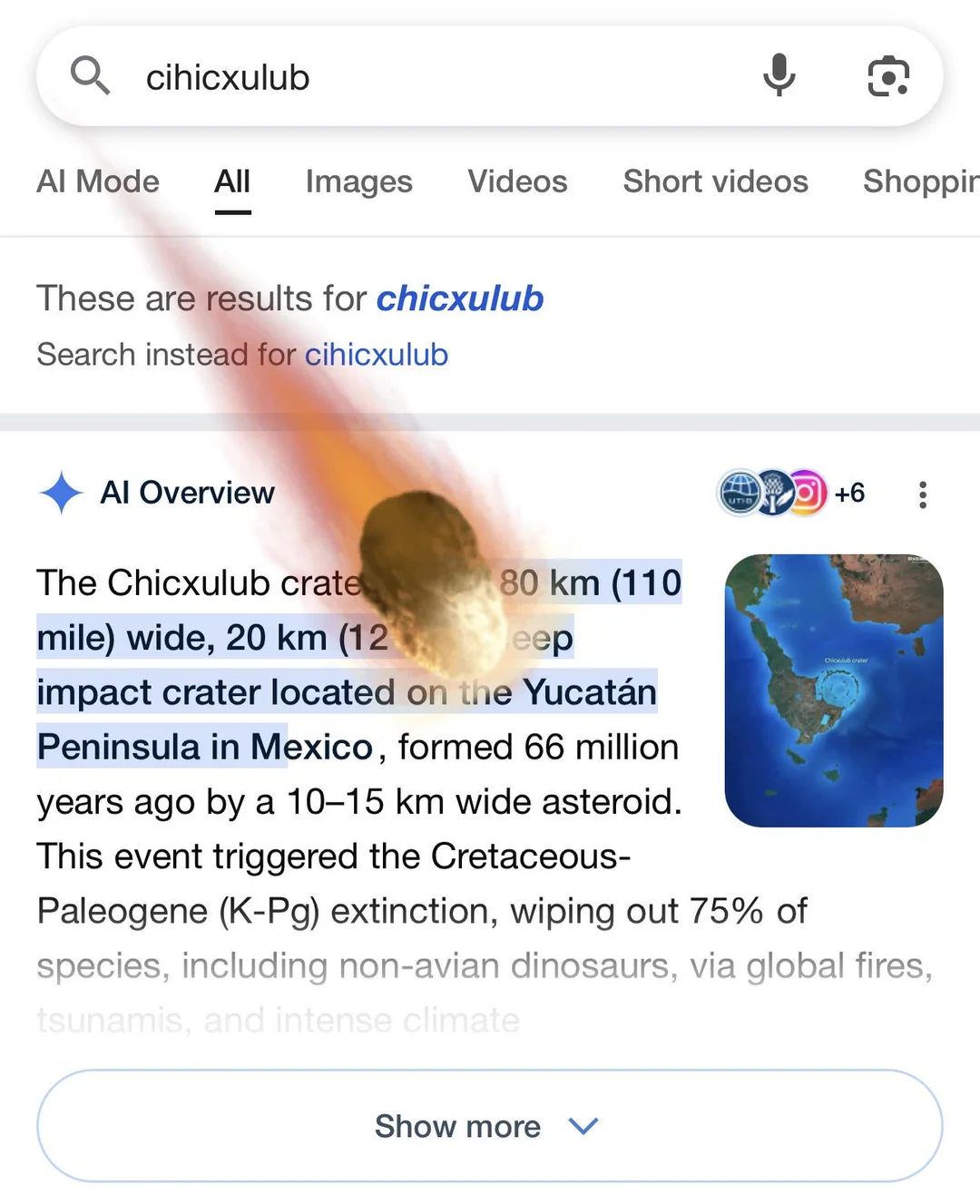Viewport: 980px width, 1204px height.
Task: Open the Chicxulub crater map thumbnail
Action: (x=833, y=690)
